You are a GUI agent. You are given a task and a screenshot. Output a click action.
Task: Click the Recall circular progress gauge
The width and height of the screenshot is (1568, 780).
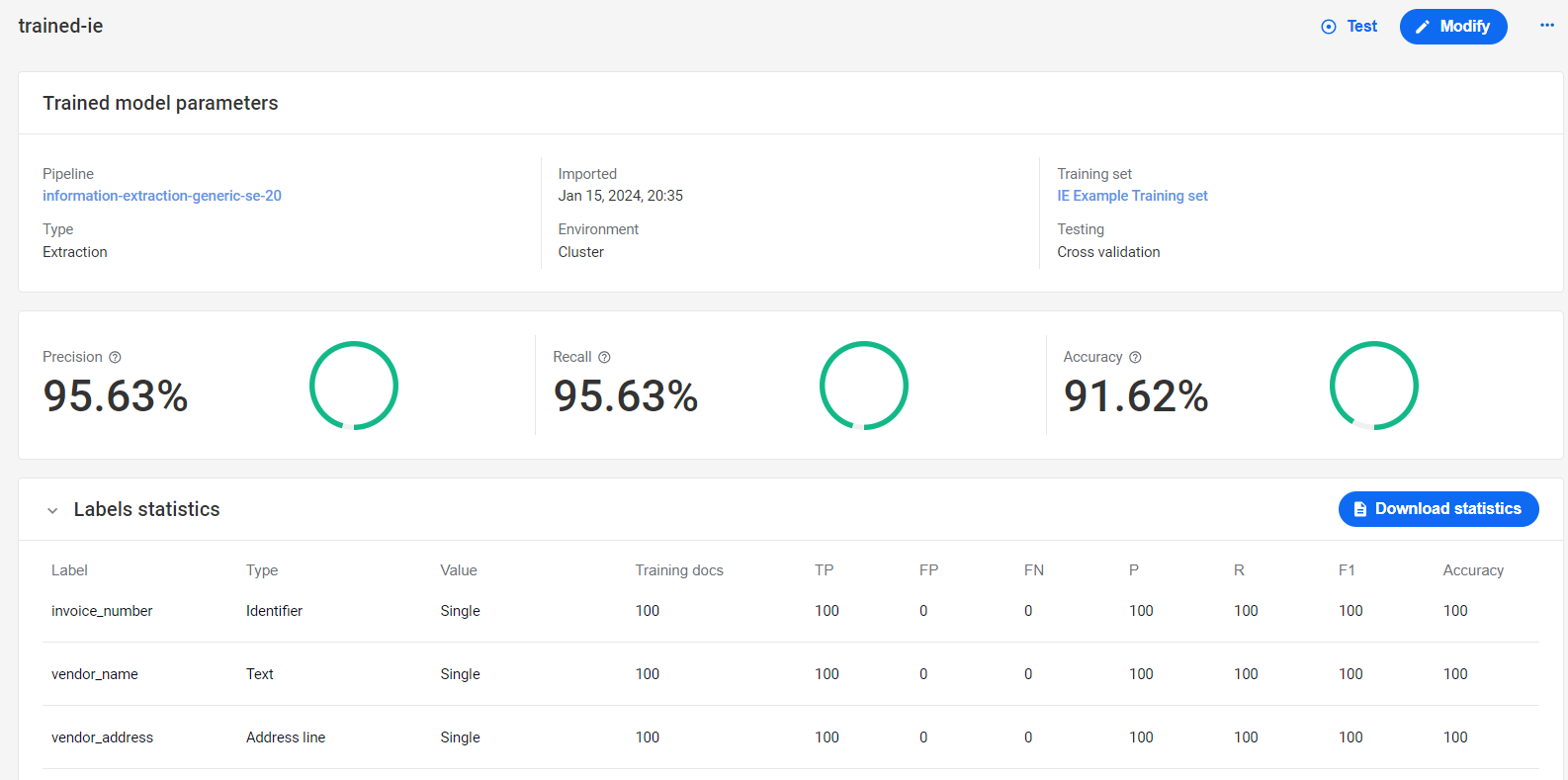[x=864, y=386]
